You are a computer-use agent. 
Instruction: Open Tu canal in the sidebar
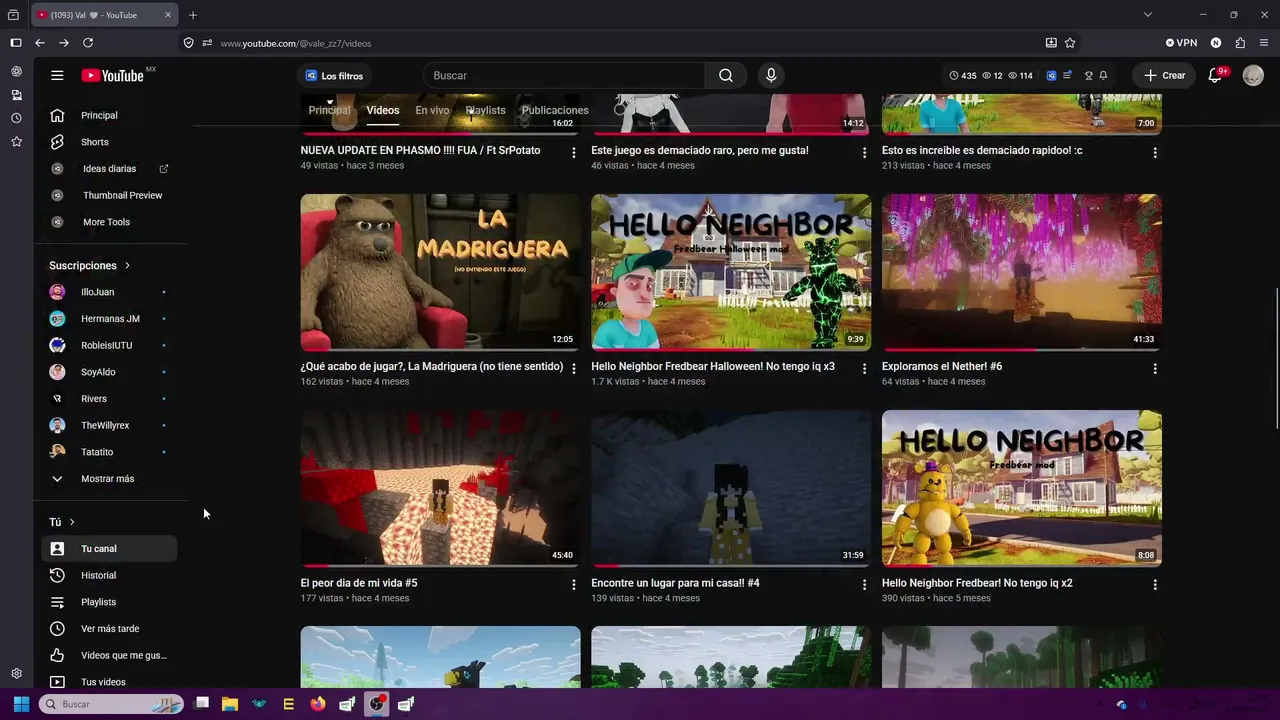point(110,549)
